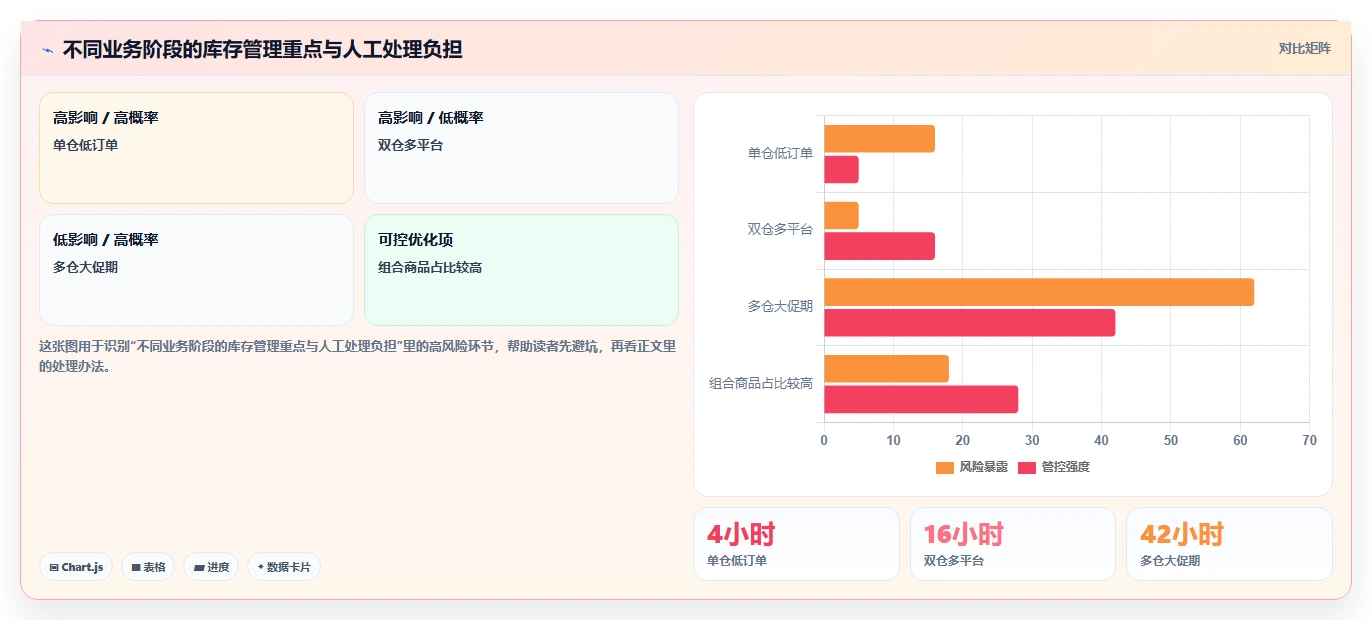Click the 双仓多平台 y-axis label
Viewport: 1372px width, 620px height.
(780, 229)
